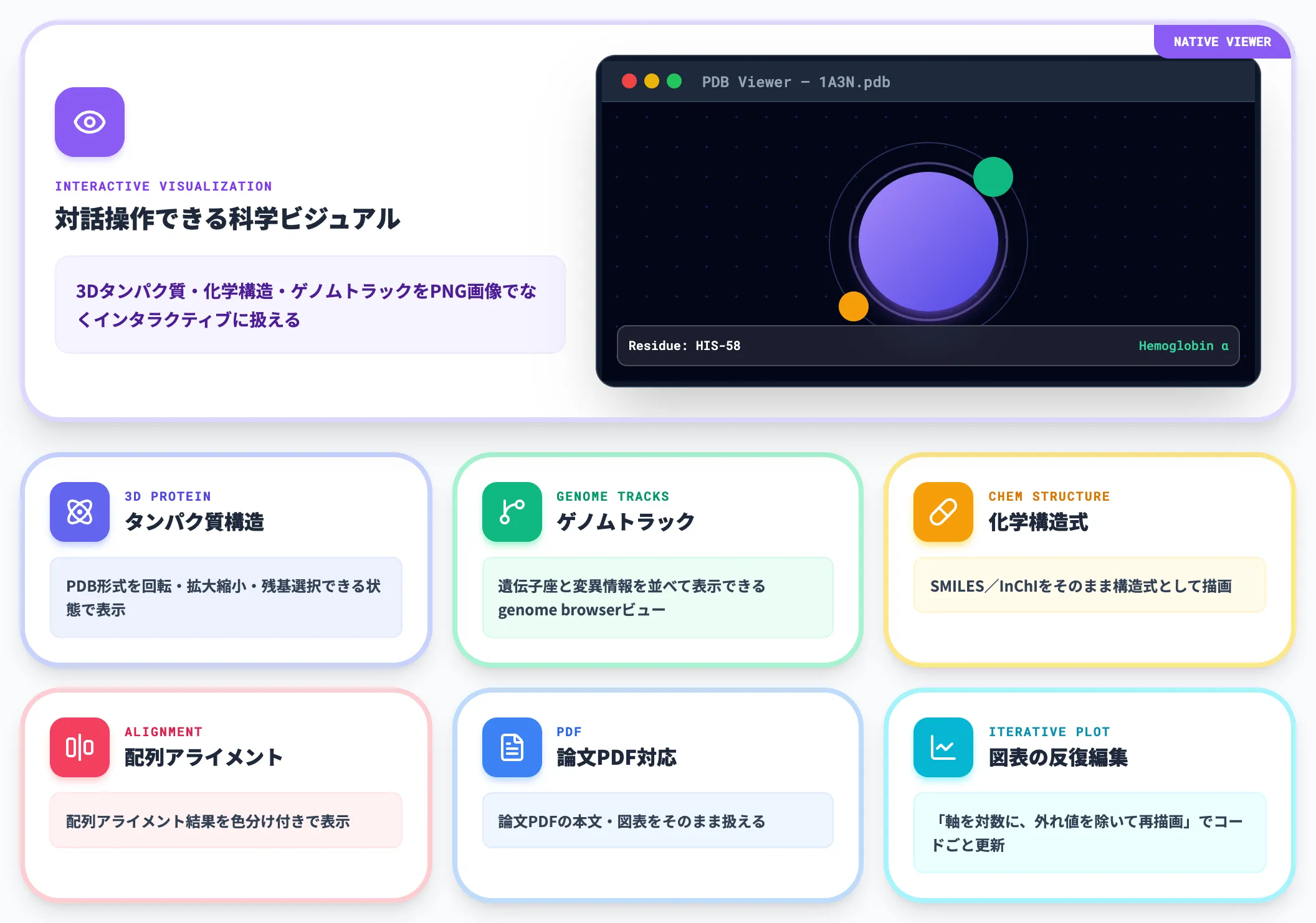This screenshot has width=1316, height=923.
Task: Click the タンパク質構造 card title
Action: (194, 522)
